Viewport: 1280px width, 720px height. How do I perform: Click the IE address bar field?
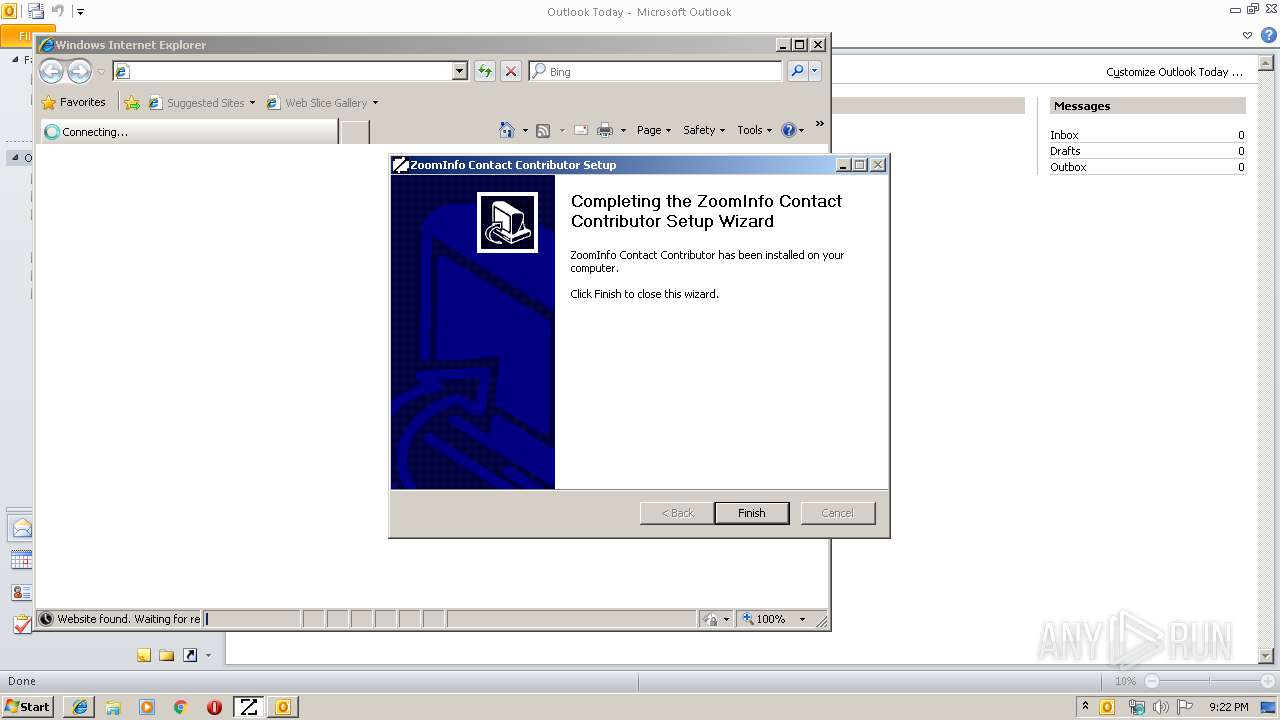point(283,71)
